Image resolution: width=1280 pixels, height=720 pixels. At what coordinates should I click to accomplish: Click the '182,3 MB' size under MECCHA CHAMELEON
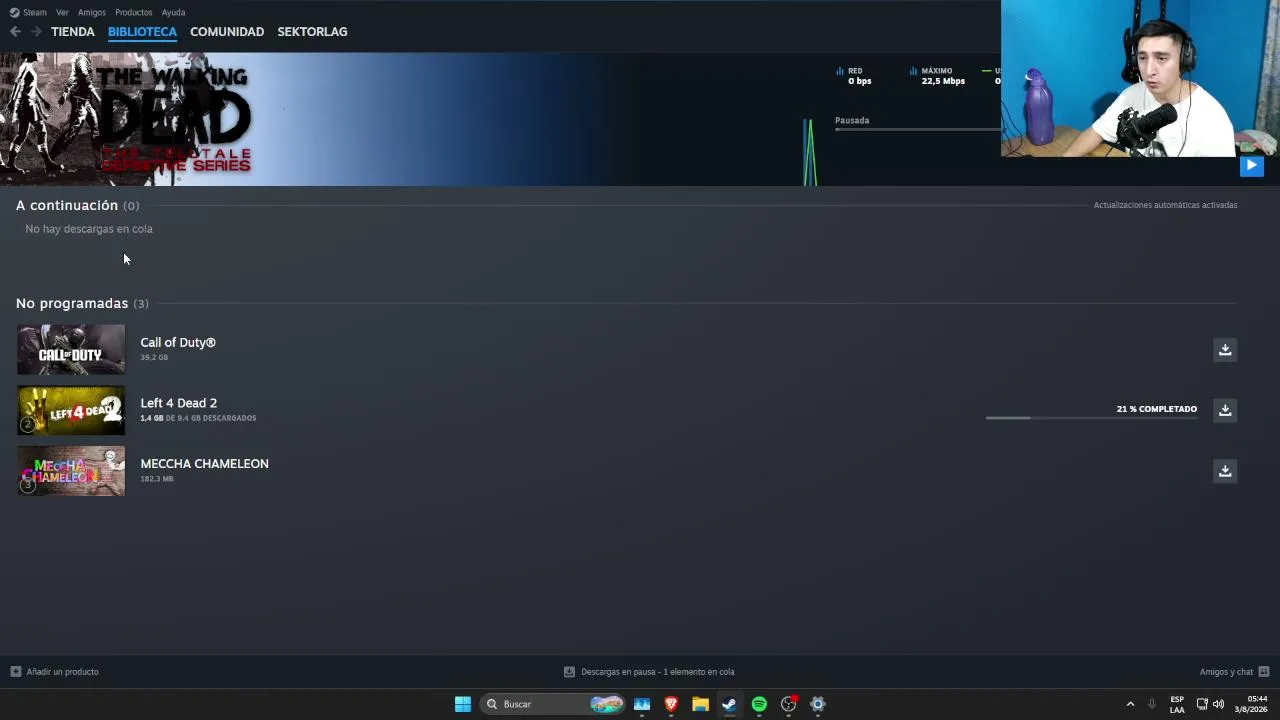pyautogui.click(x=157, y=479)
